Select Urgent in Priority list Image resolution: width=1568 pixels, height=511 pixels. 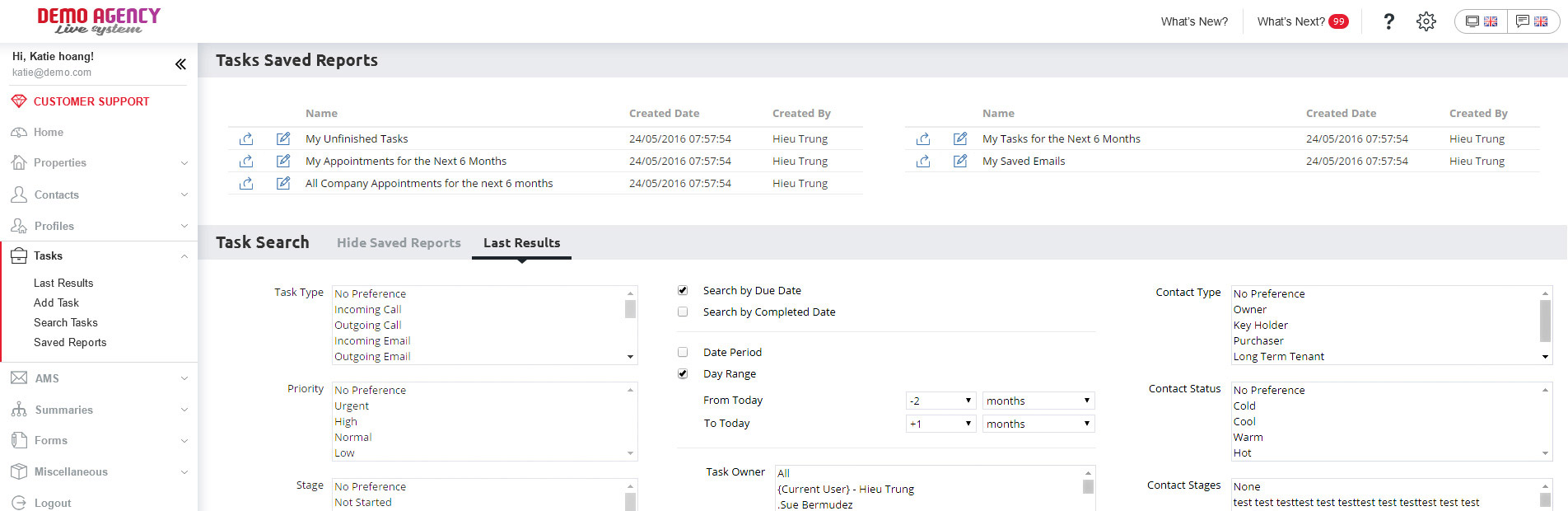pos(352,406)
